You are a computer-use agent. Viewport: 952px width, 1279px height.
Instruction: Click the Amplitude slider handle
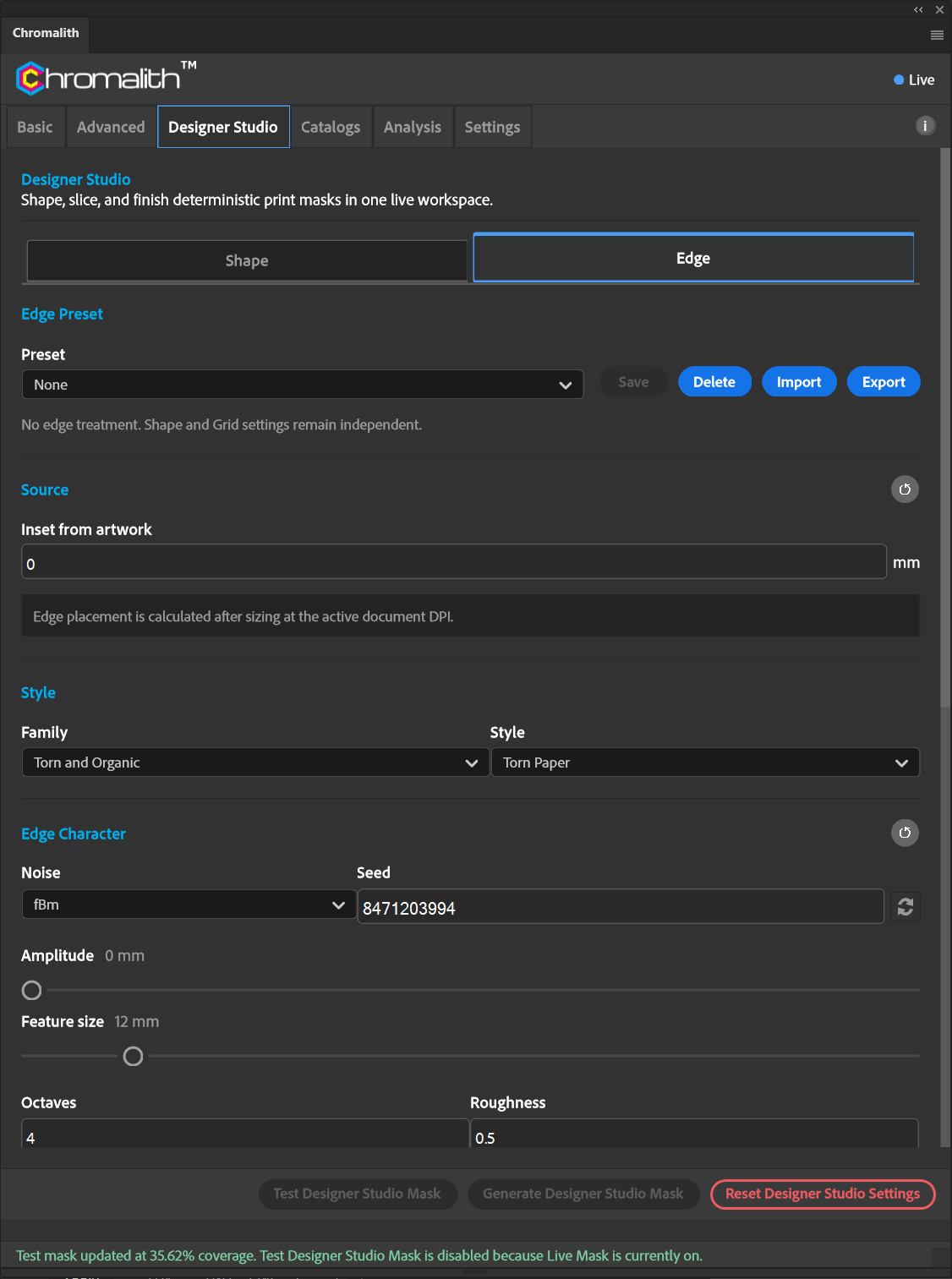pyautogui.click(x=31, y=990)
